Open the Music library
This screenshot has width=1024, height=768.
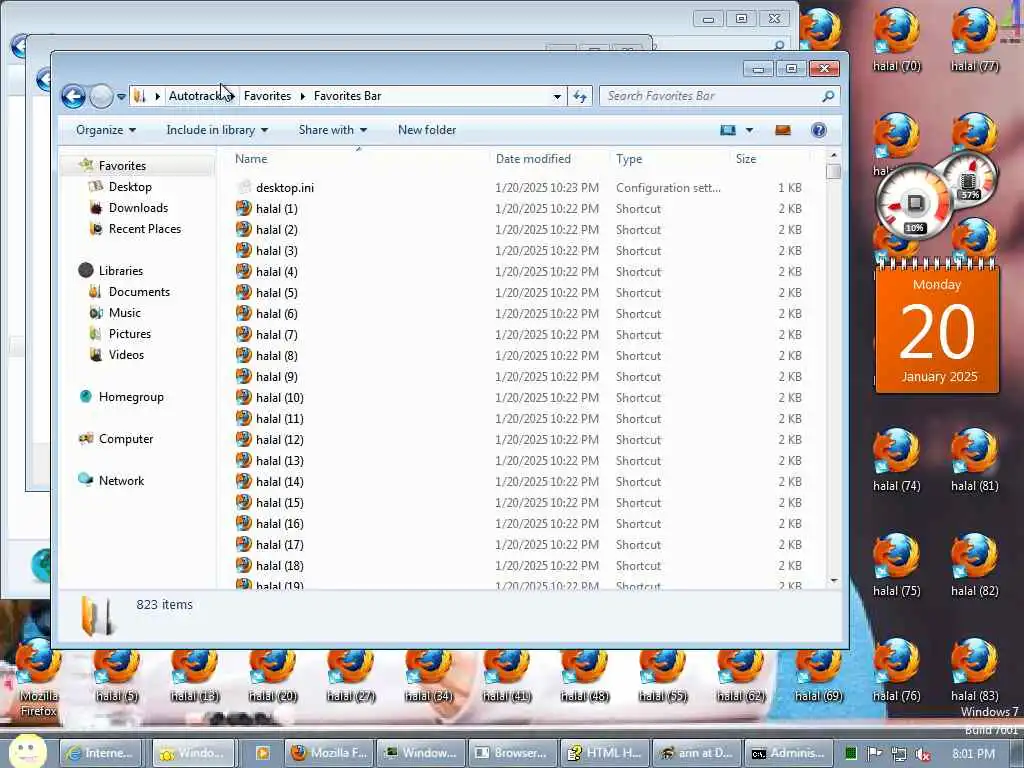coord(124,313)
